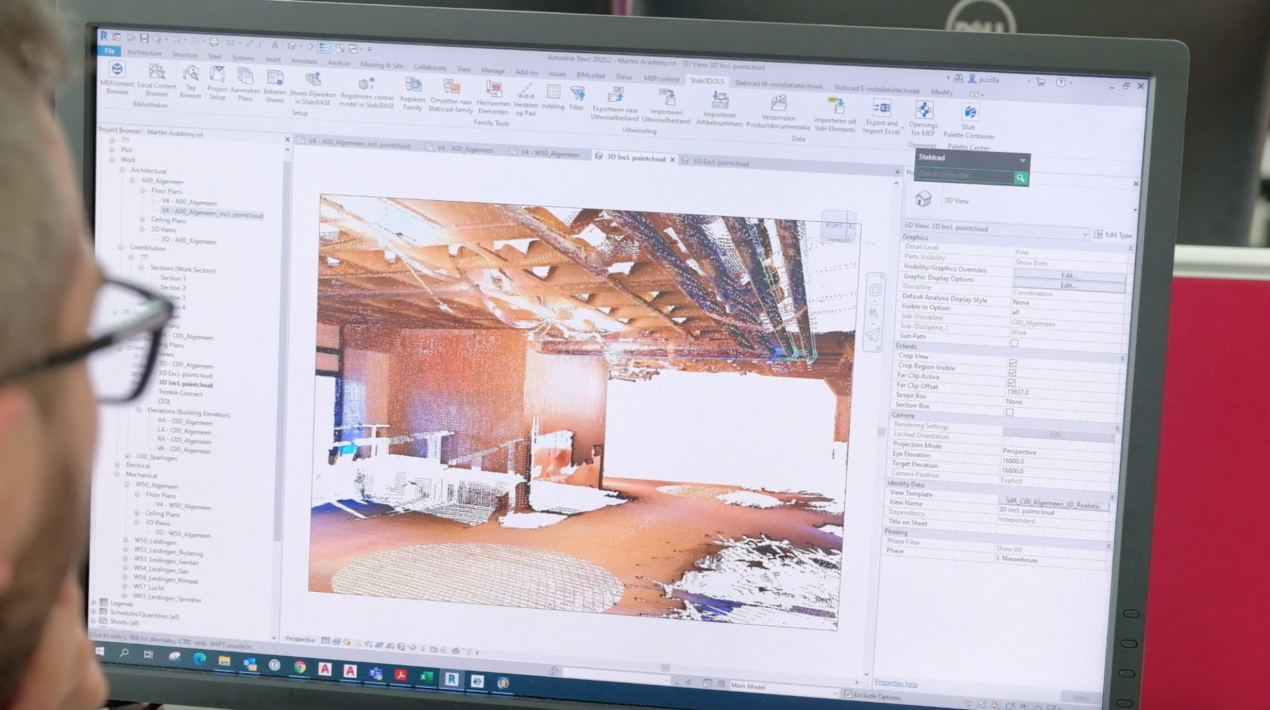Image resolution: width=1270 pixels, height=710 pixels.
Task: Select the Kopieren Family tool
Action: click(x=412, y=93)
